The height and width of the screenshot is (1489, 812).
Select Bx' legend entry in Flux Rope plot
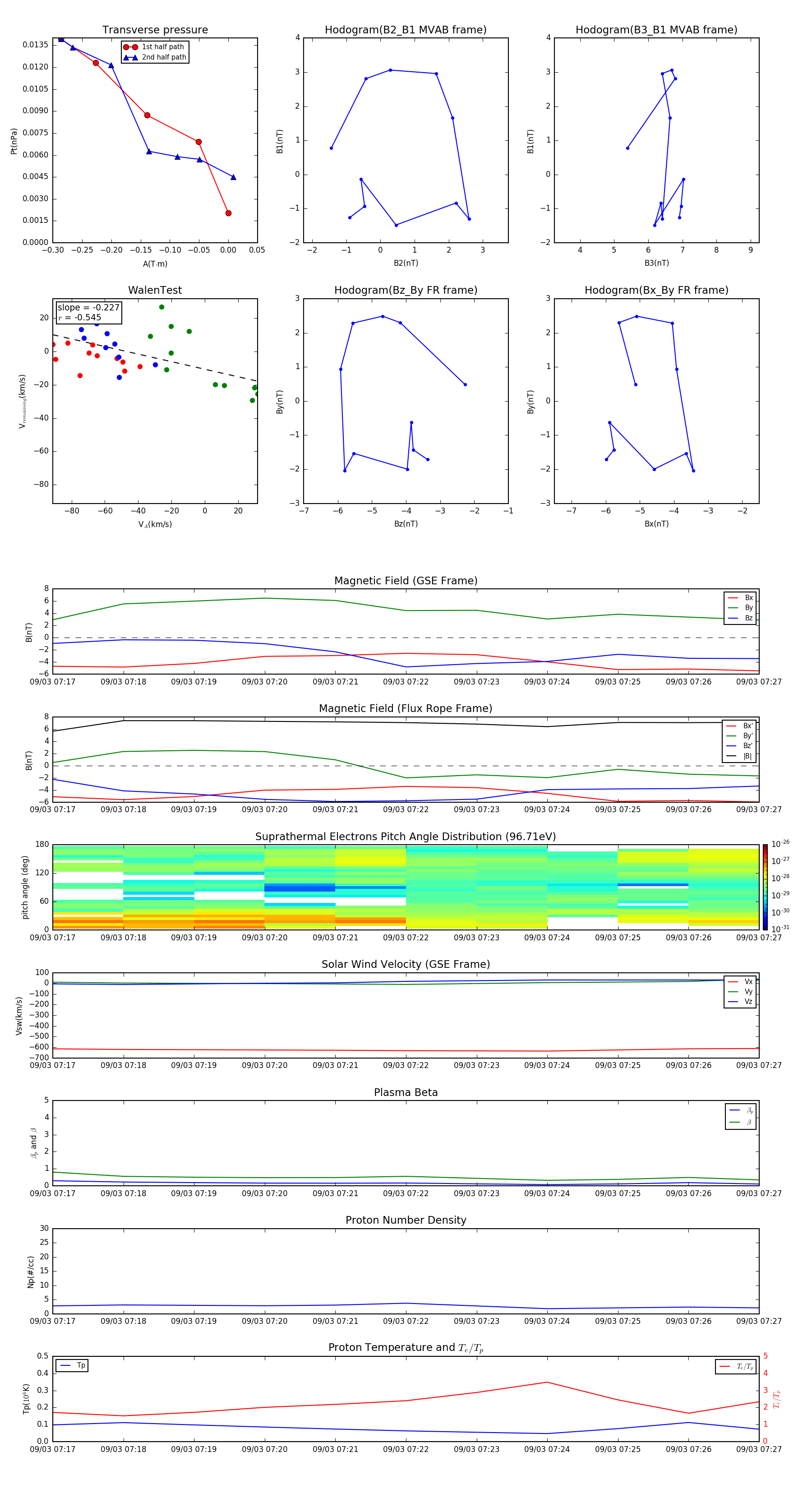coord(739,726)
